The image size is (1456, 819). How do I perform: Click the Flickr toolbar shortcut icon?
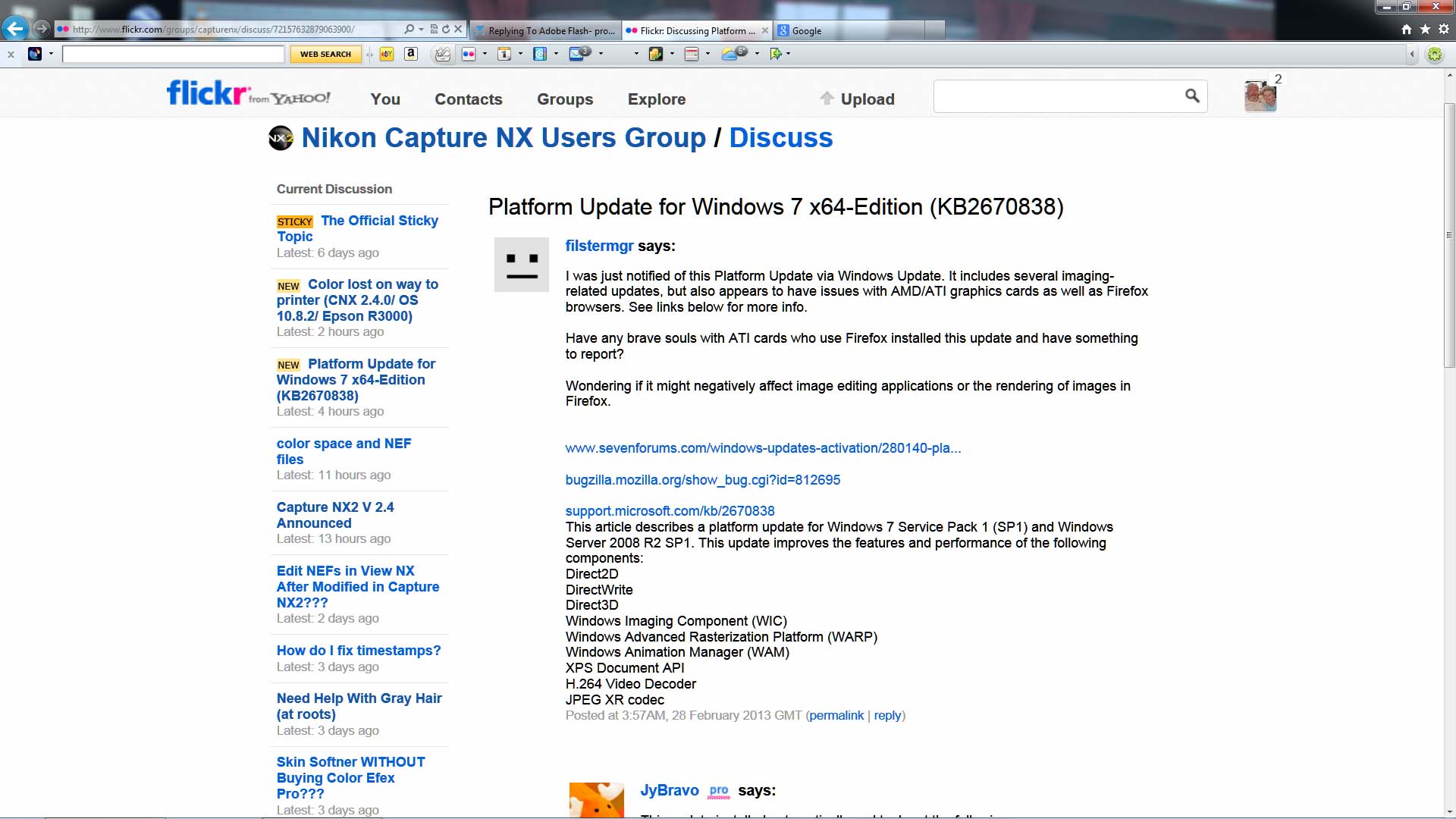point(468,54)
